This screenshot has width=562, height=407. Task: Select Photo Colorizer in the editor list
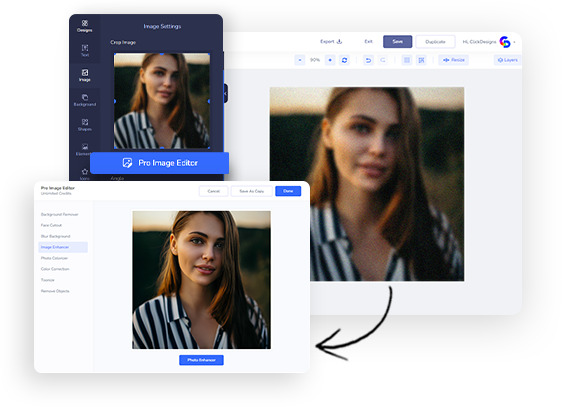click(x=54, y=258)
